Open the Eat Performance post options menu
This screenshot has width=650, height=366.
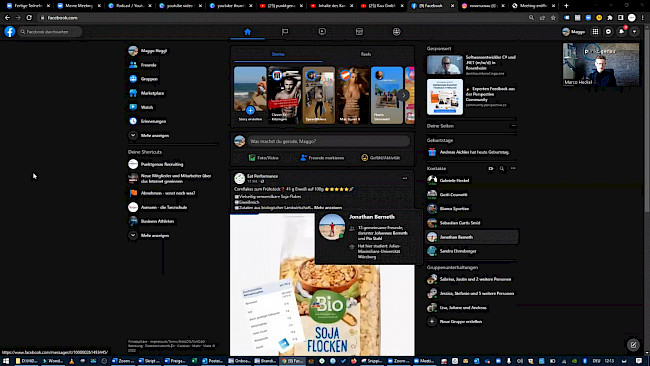pos(405,178)
